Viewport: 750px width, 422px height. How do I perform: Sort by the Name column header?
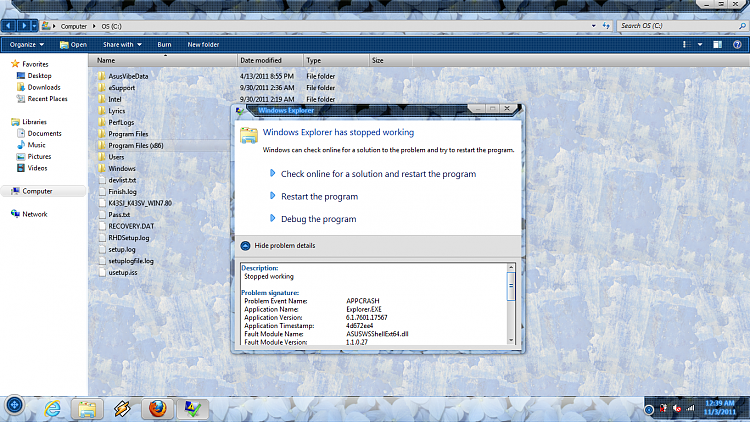pyautogui.click(x=163, y=60)
